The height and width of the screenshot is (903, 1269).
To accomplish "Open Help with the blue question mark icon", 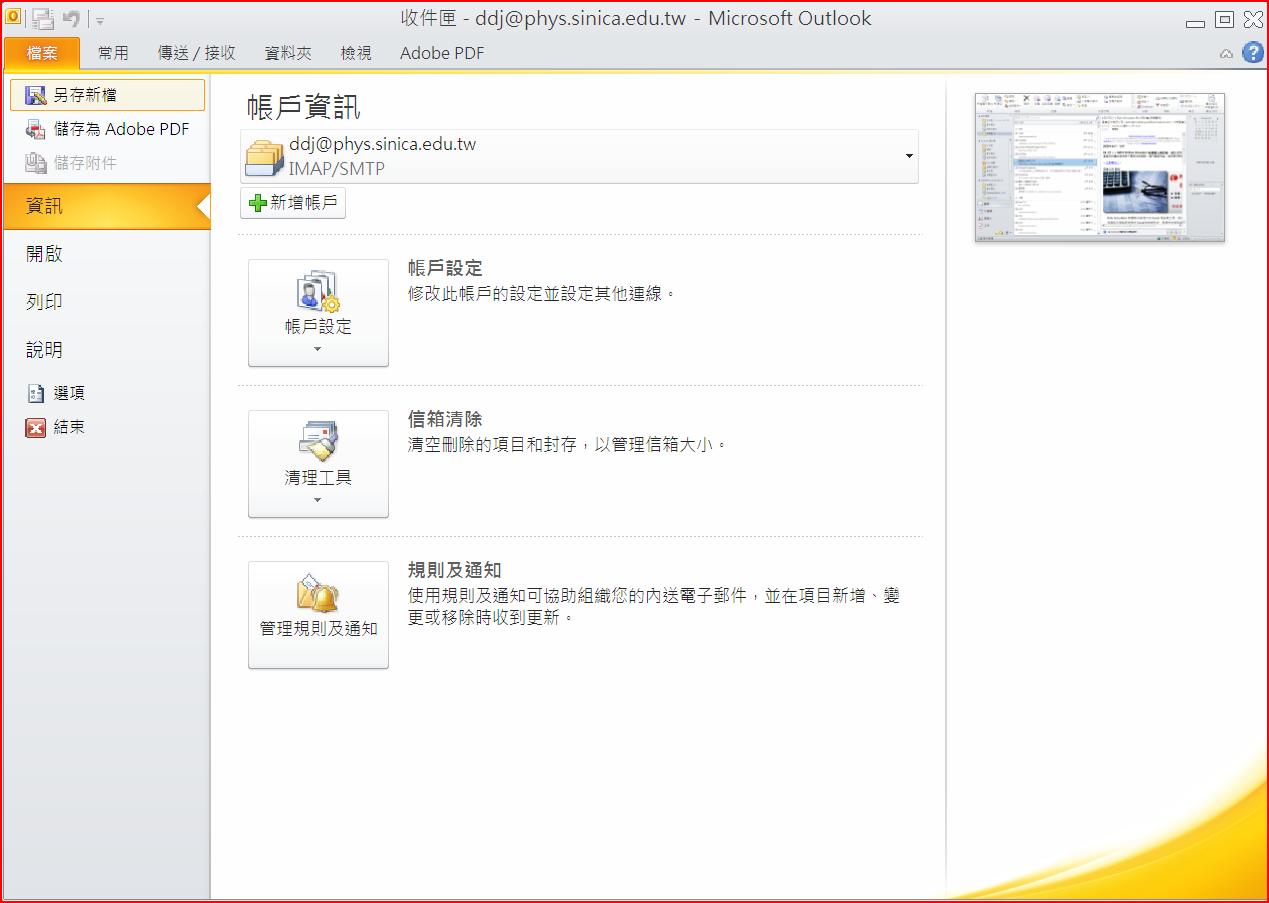I will [1252, 53].
